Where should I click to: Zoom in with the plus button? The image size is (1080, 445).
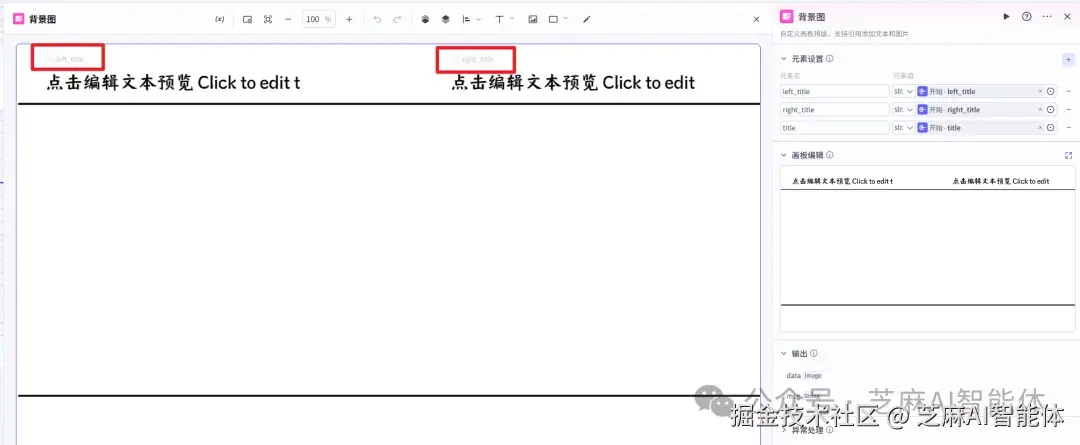349,19
